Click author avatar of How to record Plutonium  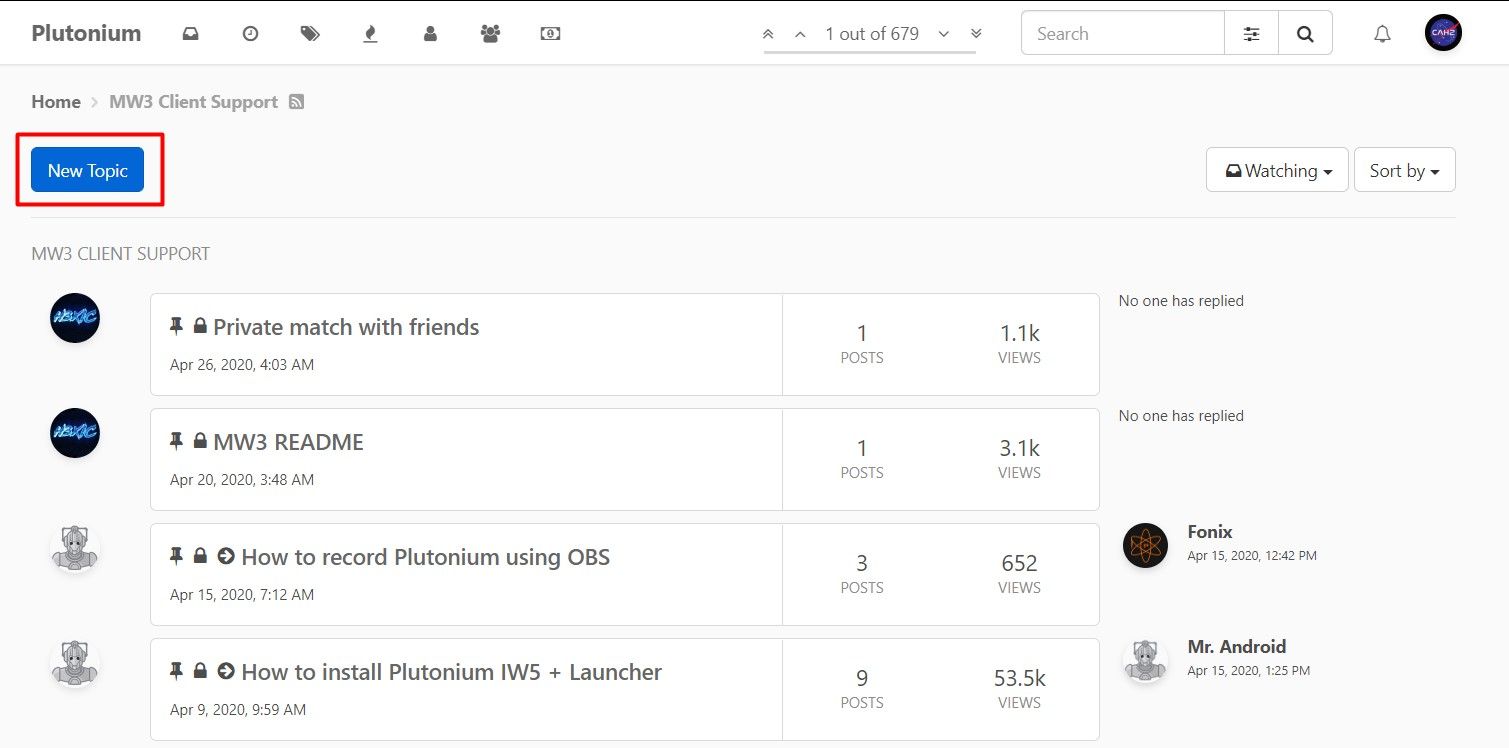(75, 548)
